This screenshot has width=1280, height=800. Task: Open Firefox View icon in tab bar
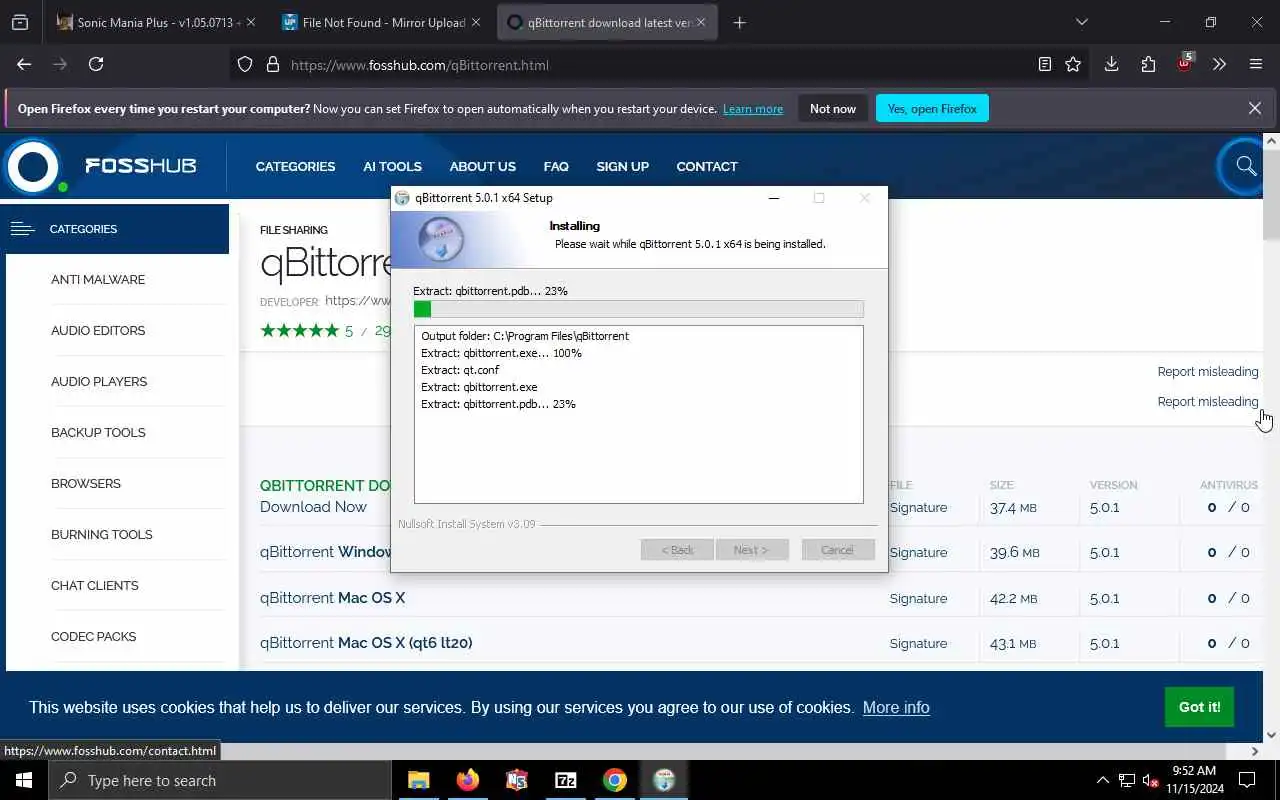pos(19,22)
